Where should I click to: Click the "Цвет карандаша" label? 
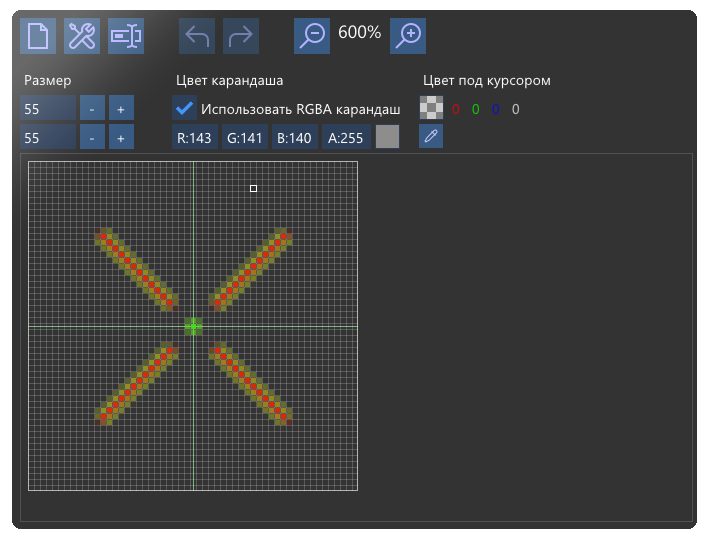point(230,81)
